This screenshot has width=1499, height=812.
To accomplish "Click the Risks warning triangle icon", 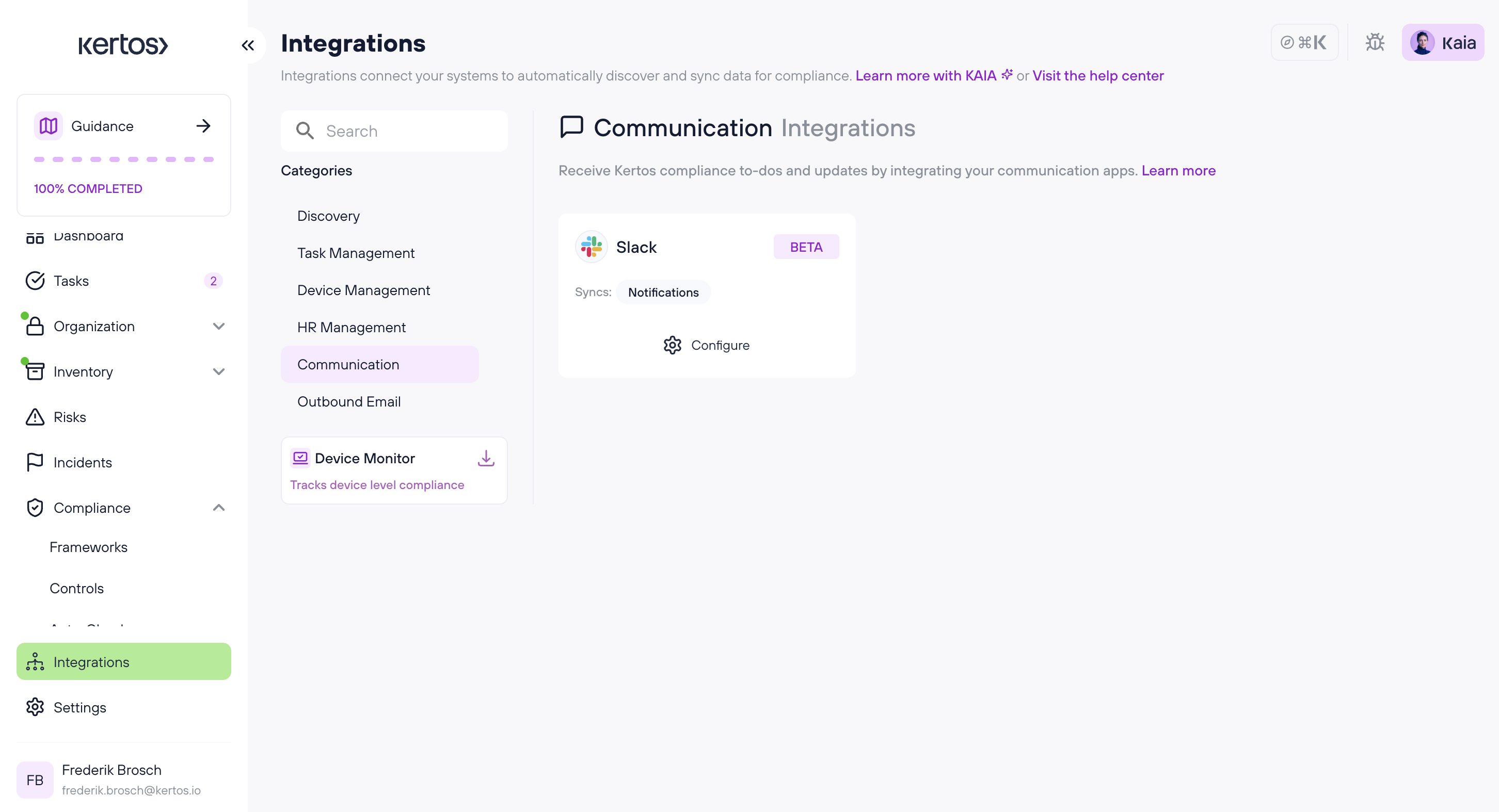I will tap(35, 417).
